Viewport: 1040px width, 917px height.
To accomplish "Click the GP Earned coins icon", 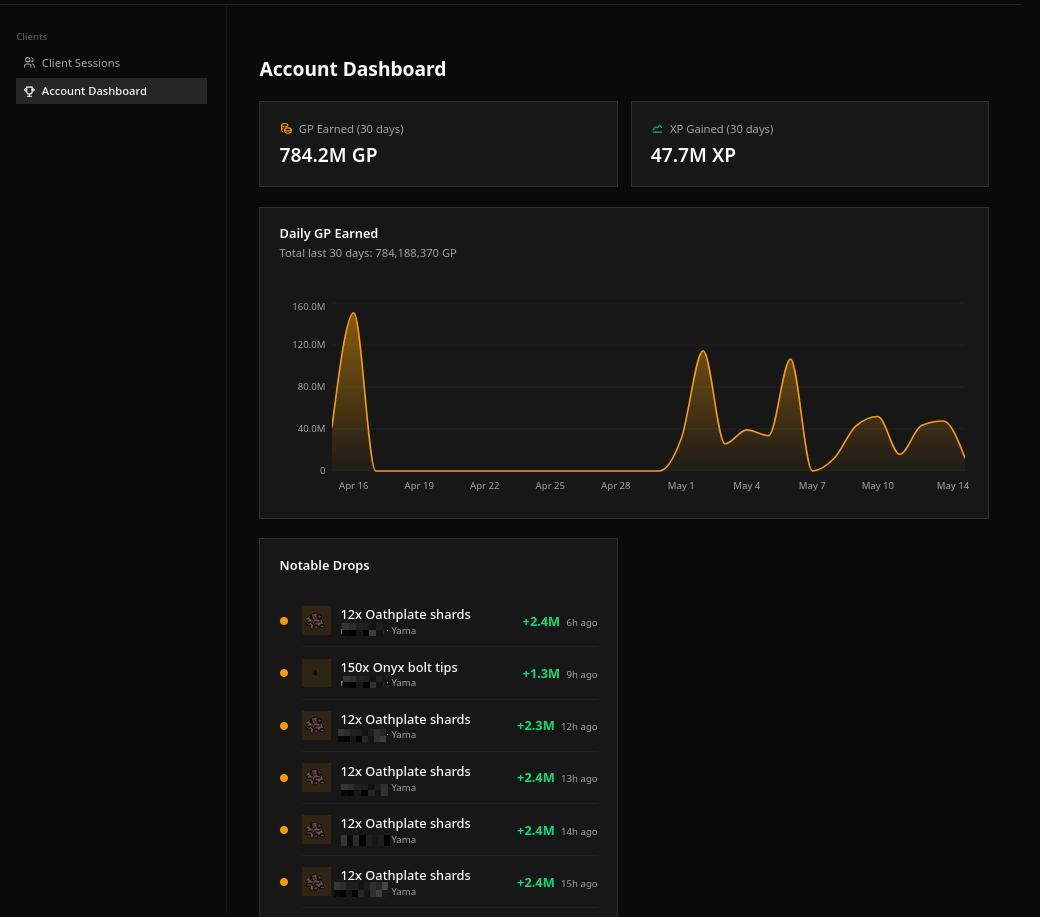I will tap(286, 129).
